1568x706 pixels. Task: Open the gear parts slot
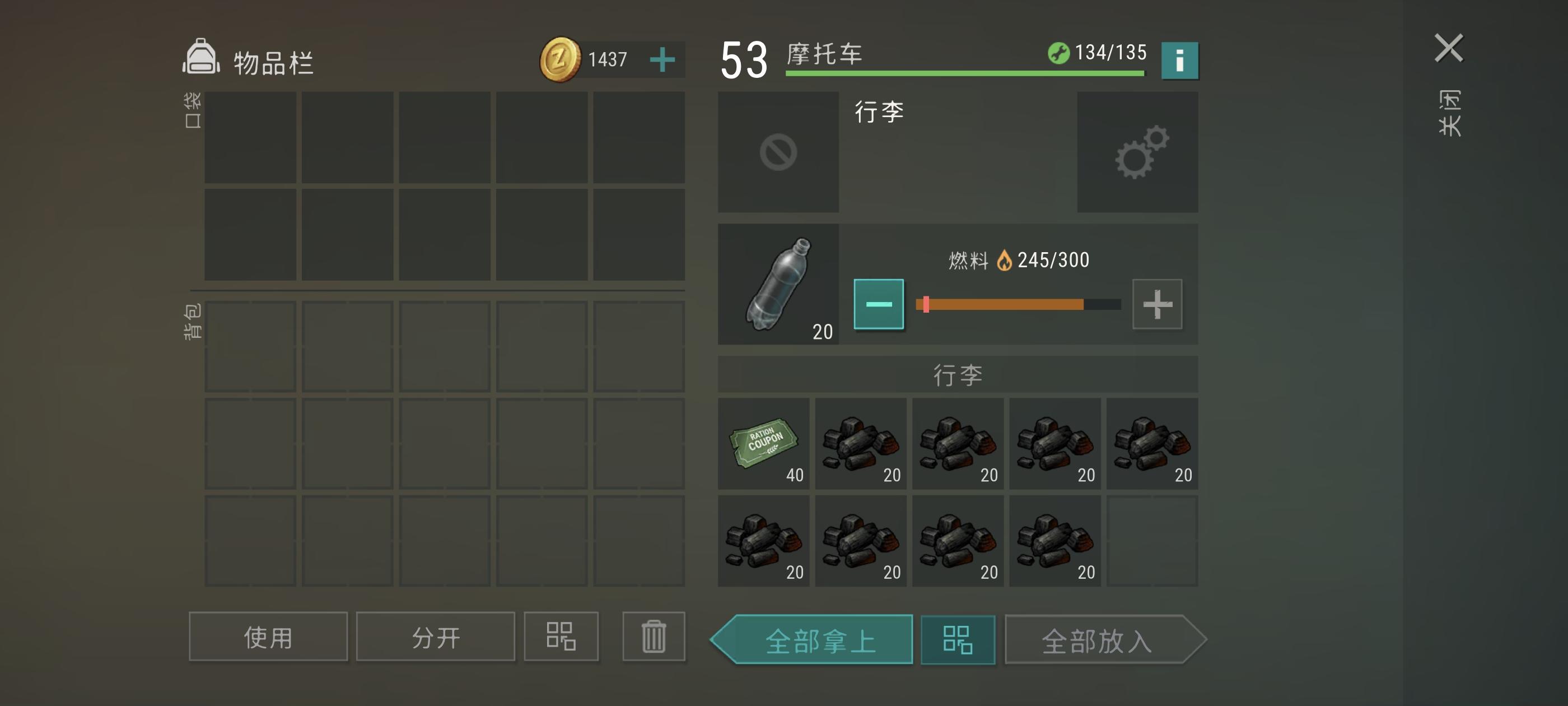point(1137,152)
